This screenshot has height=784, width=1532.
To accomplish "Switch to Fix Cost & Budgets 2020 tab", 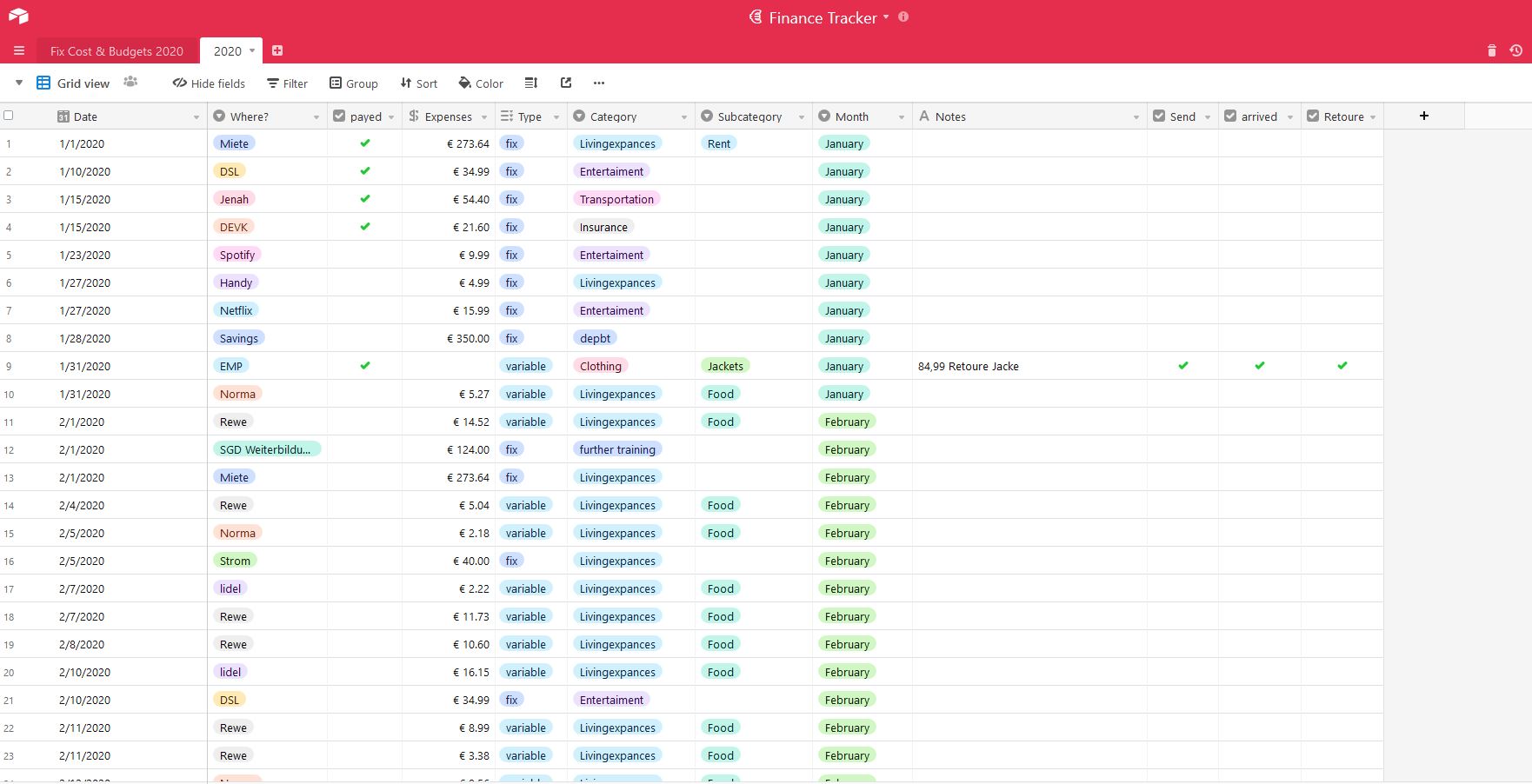I will tap(117, 51).
